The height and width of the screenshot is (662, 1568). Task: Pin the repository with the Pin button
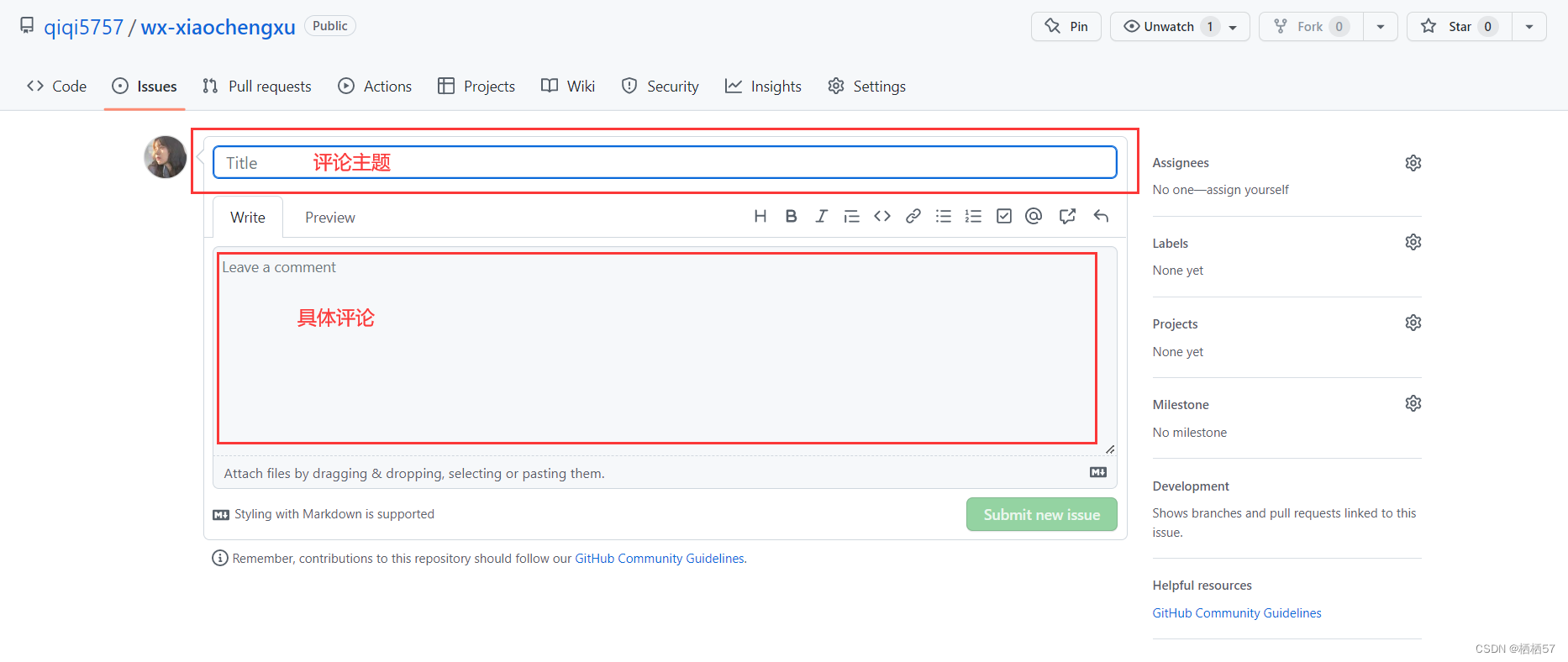(1066, 27)
